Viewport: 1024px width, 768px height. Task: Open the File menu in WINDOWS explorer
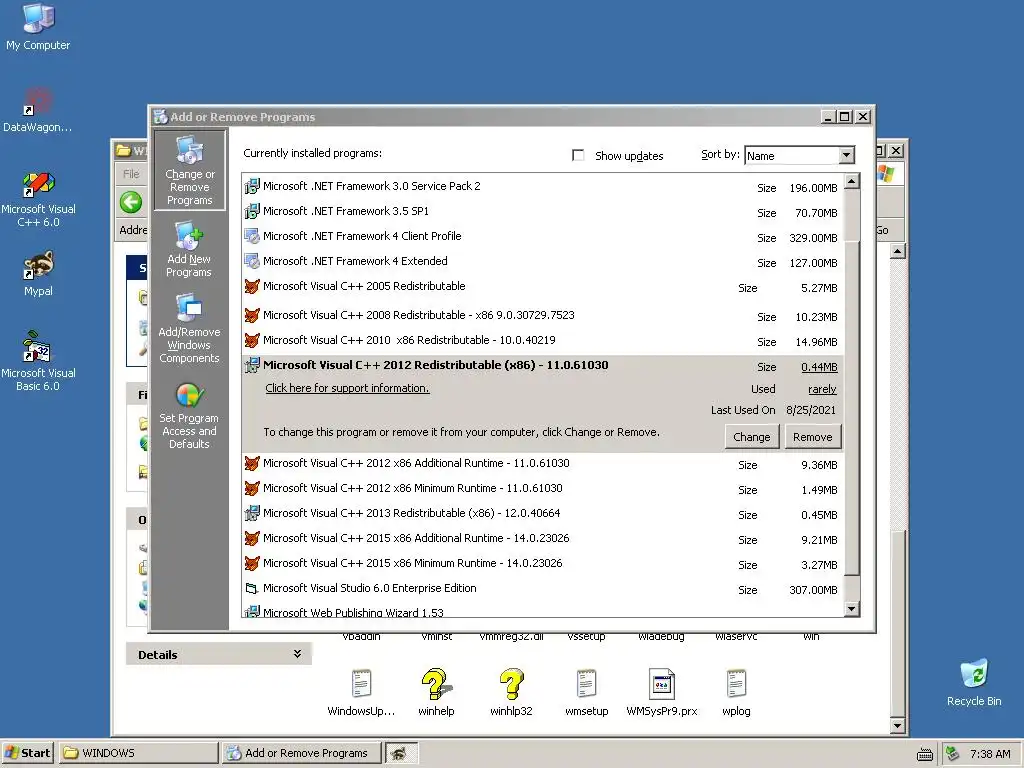[x=131, y=174]
